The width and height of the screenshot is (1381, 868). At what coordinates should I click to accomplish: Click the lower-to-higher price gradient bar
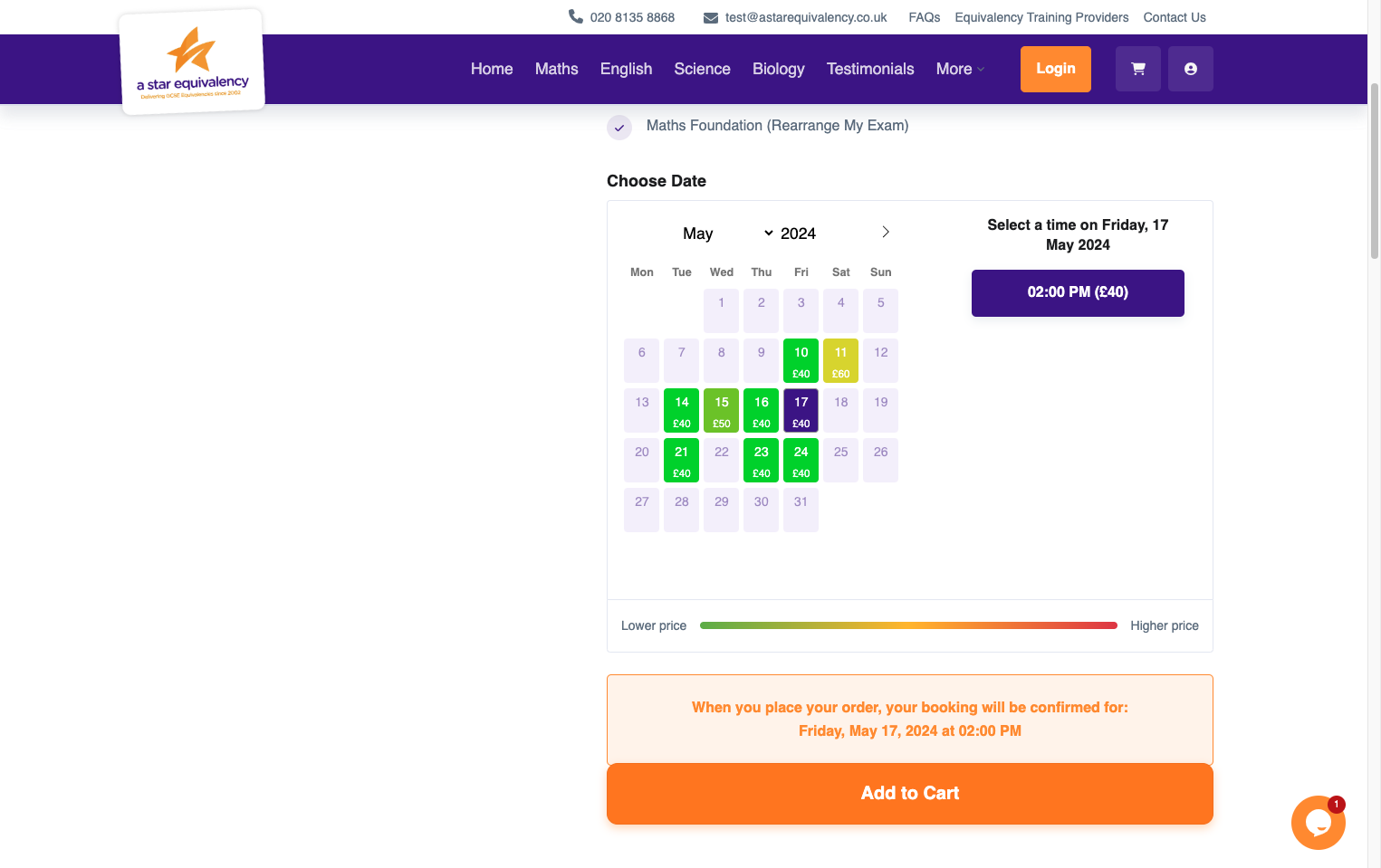908,625
